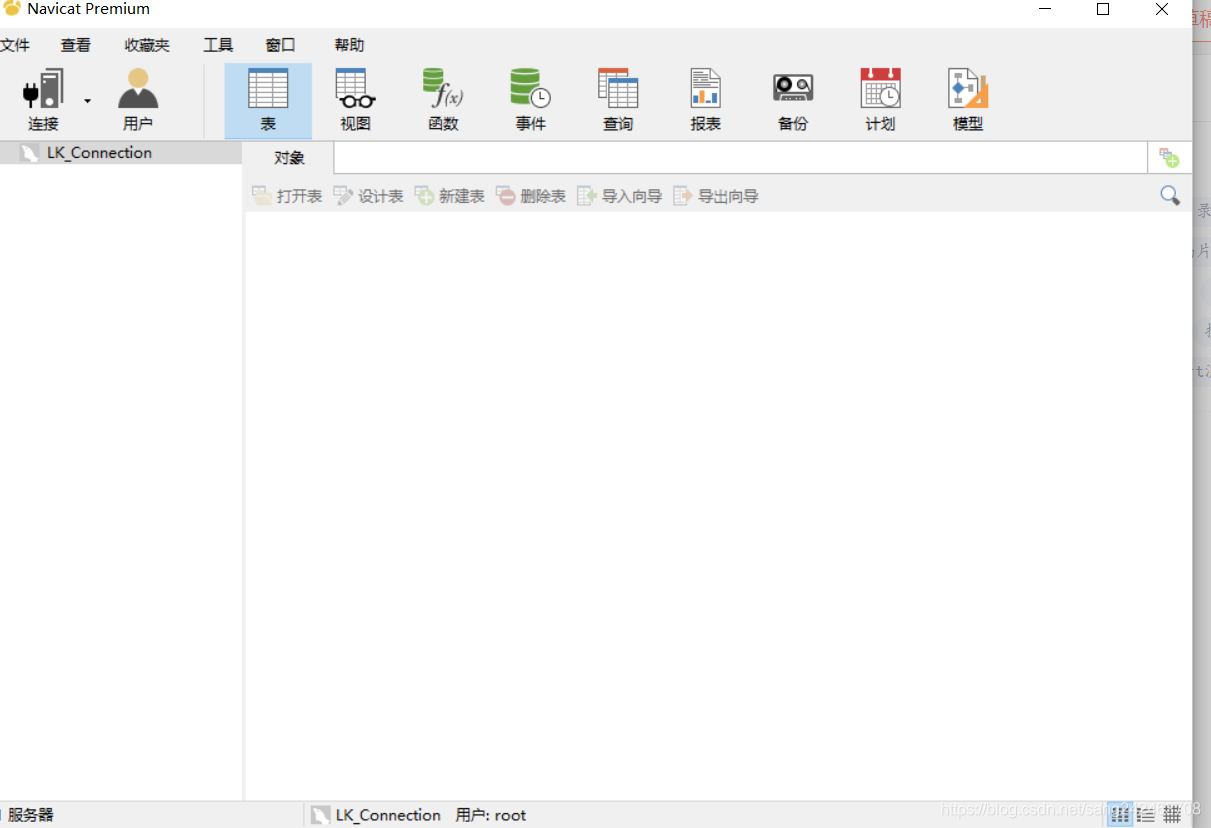
Task: Open the Window (窗口) menu
Action: [280, 45]
